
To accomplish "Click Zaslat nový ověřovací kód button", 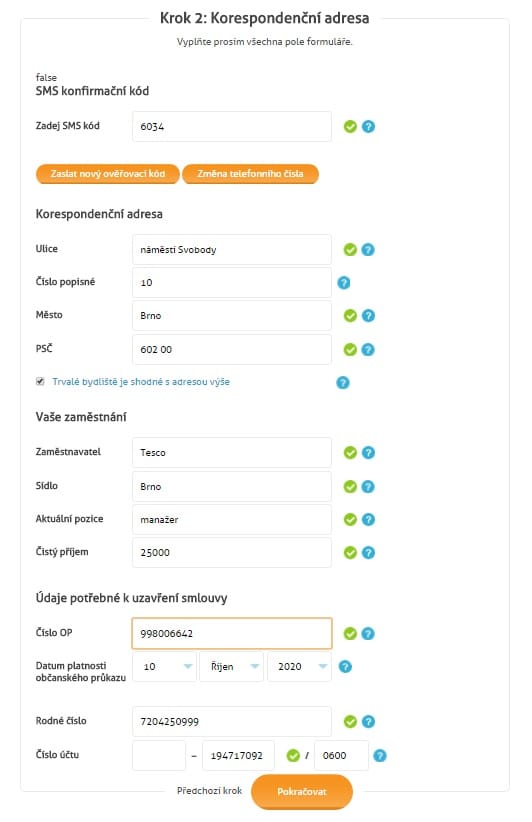I will (x=107, y=174).
